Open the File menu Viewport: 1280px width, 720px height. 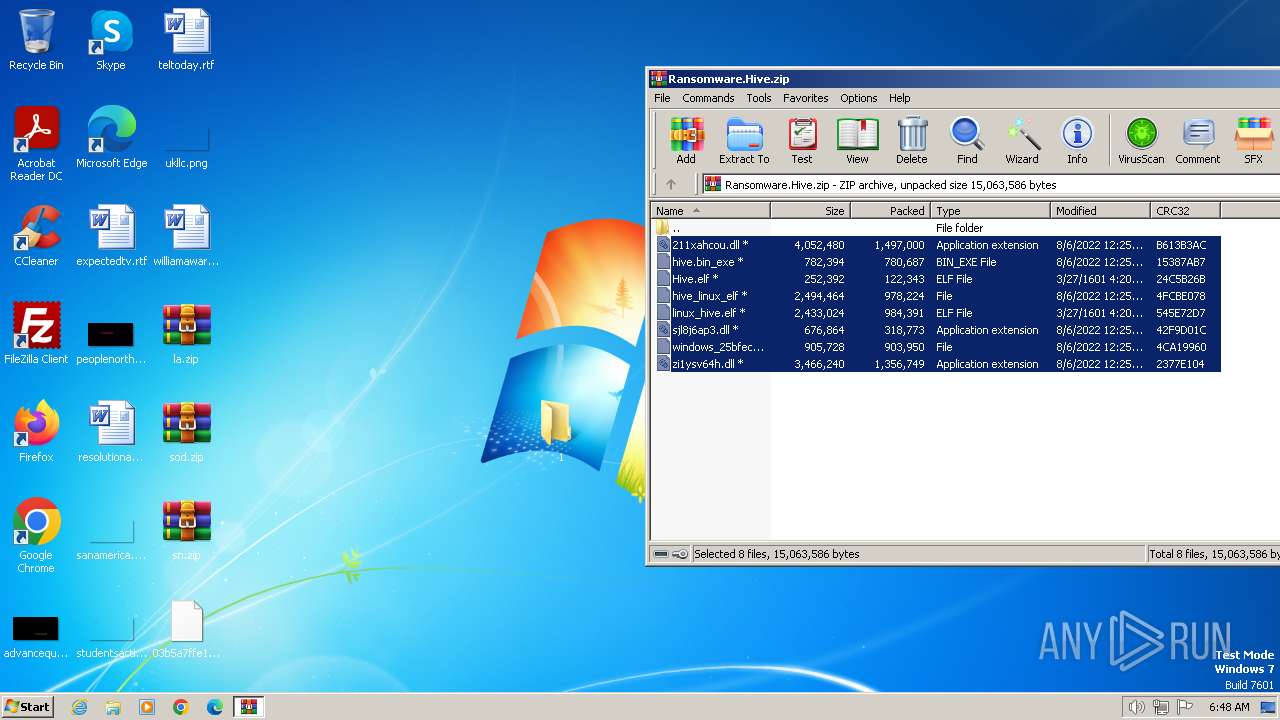[x=662, y=98]
